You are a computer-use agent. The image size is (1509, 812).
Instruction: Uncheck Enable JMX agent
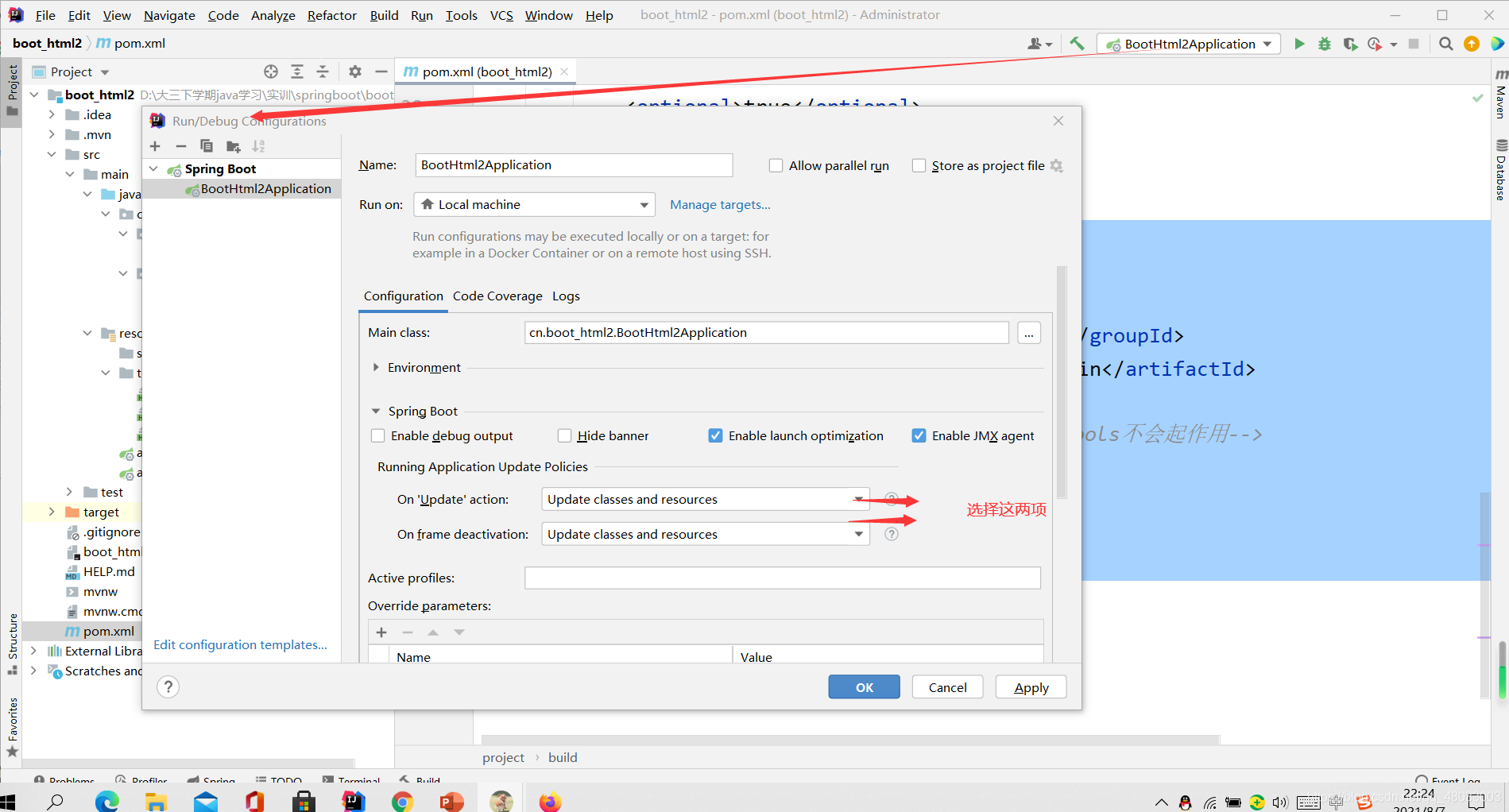click(x=919, y=435)
